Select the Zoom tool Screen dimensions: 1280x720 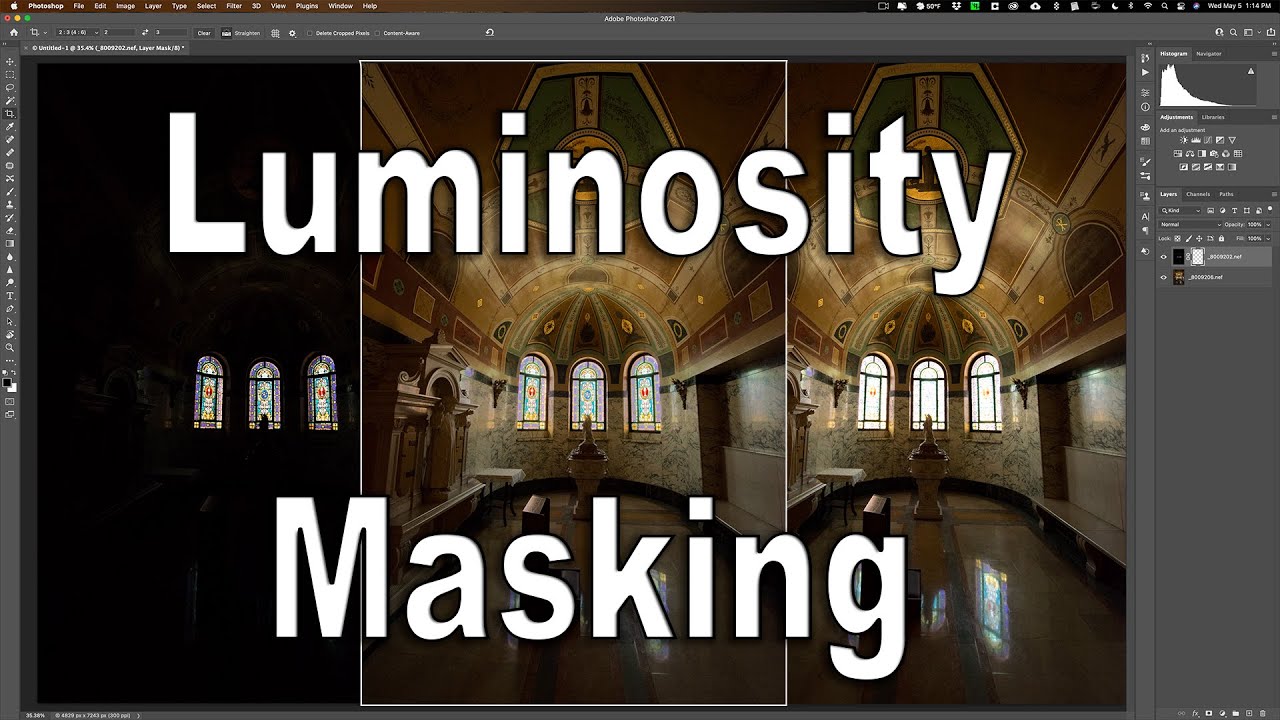[9, 347]
